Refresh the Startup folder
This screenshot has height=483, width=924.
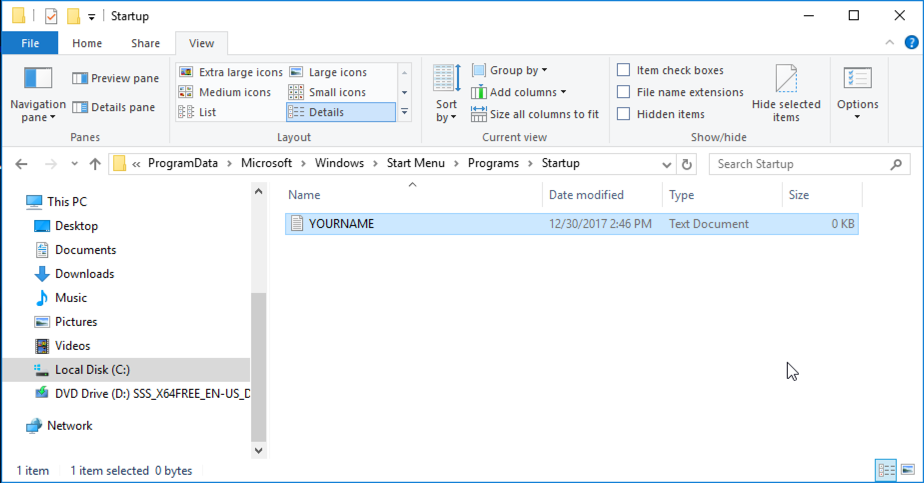tap(687, 164)
